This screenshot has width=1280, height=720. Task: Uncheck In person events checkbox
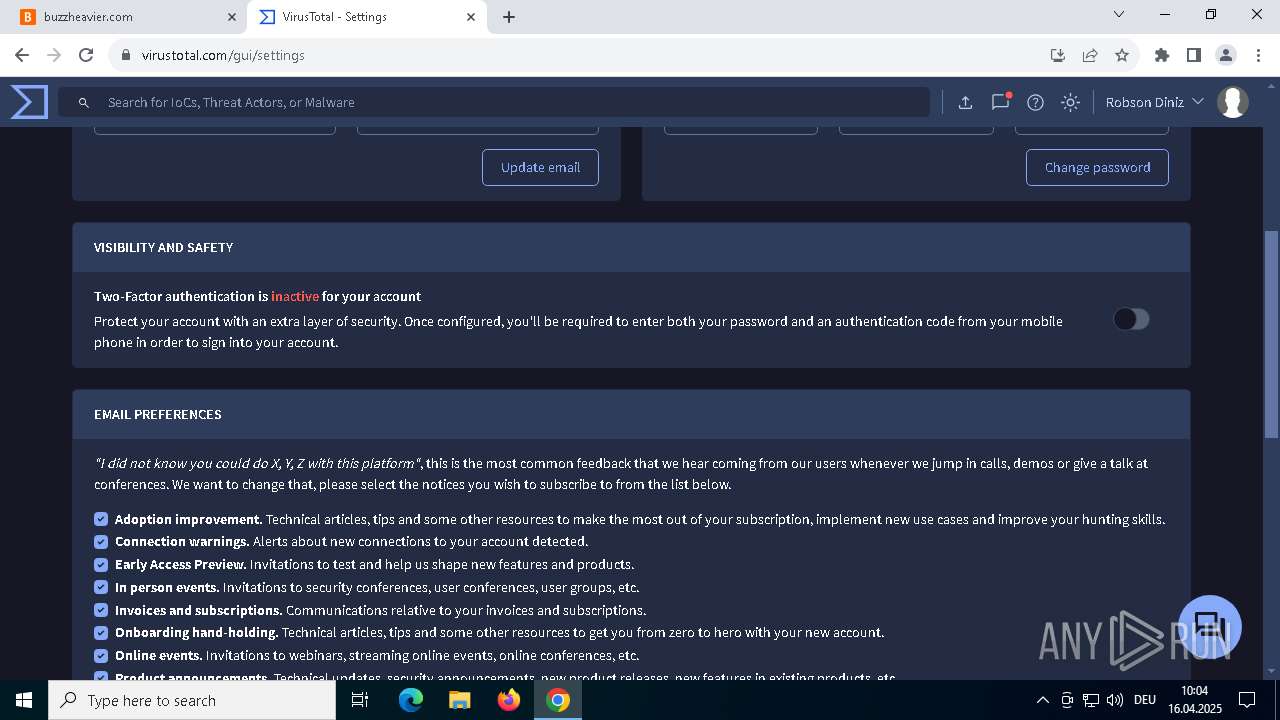pos(101,587)
